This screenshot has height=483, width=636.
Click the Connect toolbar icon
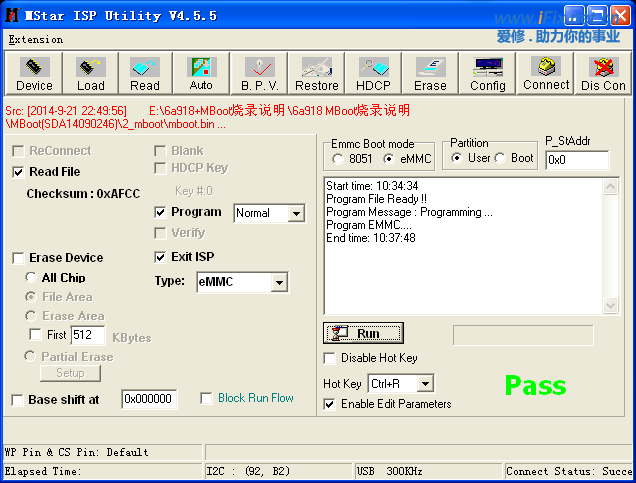pyautogui.click(x=546, y=73)
